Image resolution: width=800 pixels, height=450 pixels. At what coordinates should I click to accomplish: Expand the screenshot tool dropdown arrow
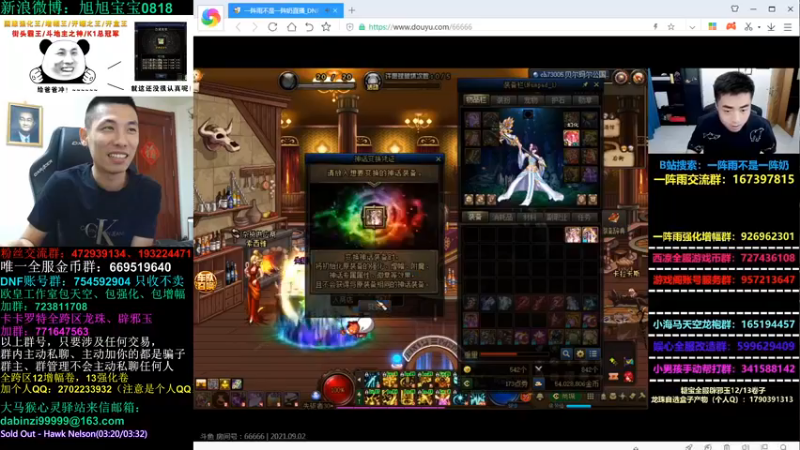[x=759, y=27]
